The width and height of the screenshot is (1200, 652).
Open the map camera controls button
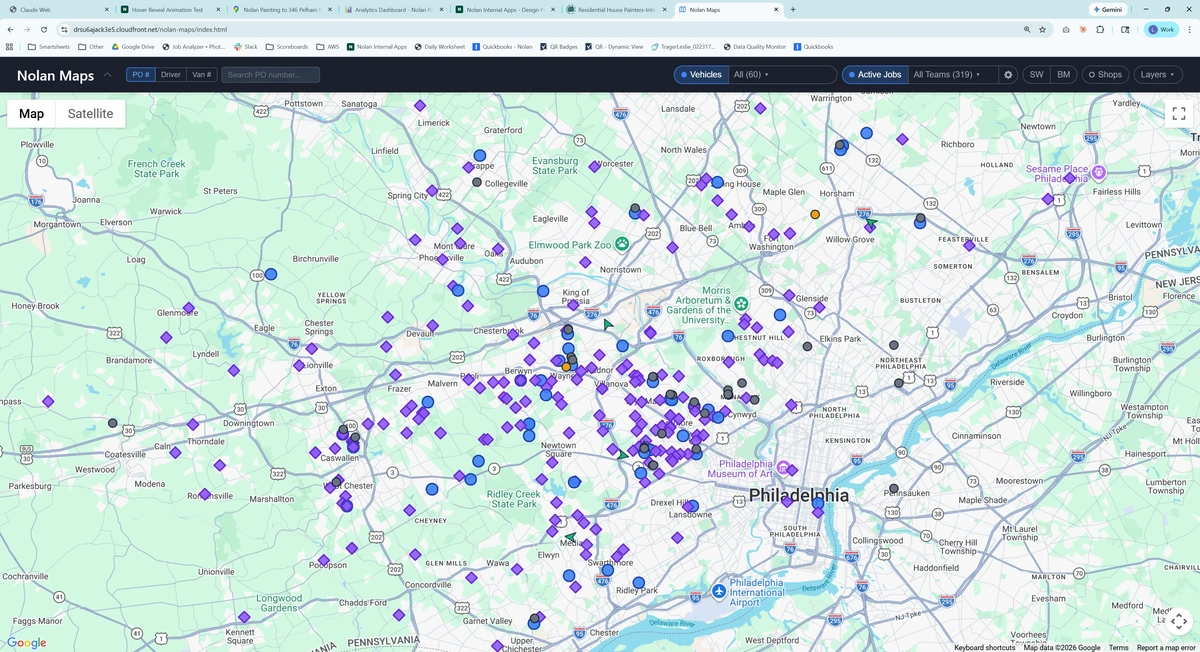tap(1179, 621)
